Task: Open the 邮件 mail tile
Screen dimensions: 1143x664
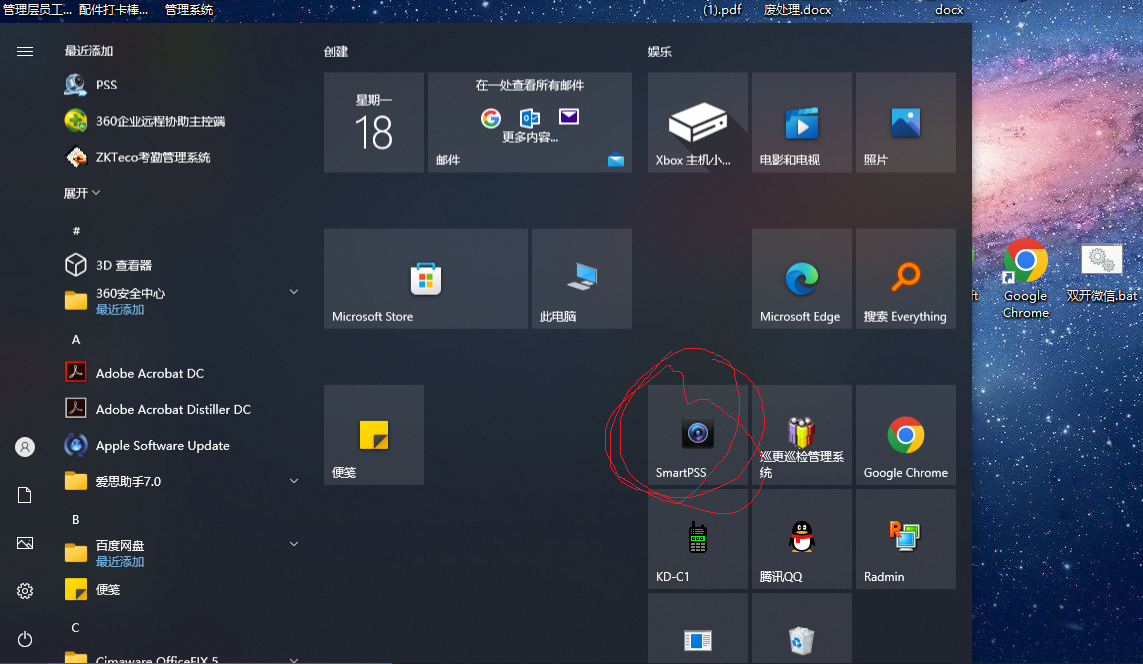Action: click(530, 122)
